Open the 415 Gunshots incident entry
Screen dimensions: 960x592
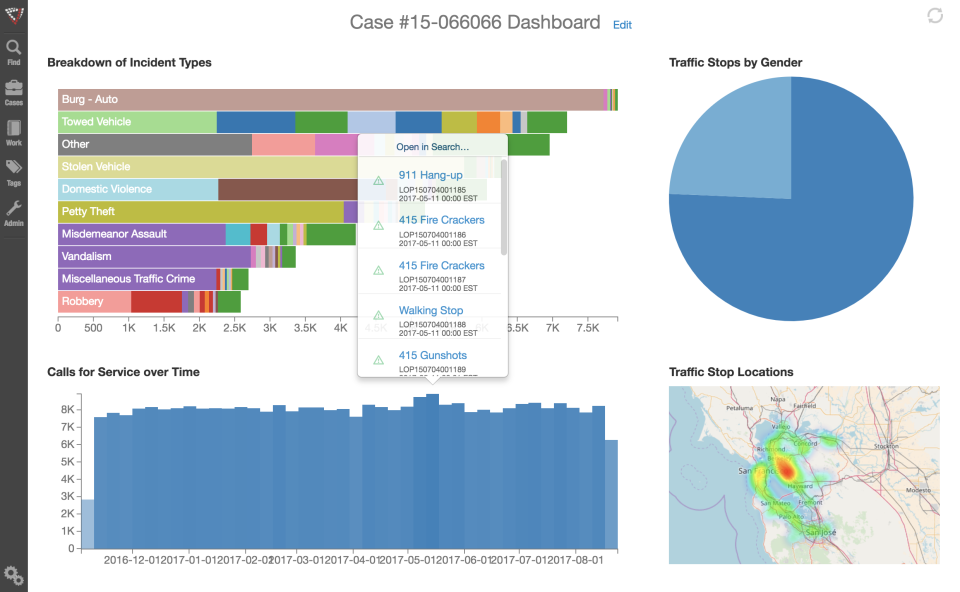coord(433,355)
